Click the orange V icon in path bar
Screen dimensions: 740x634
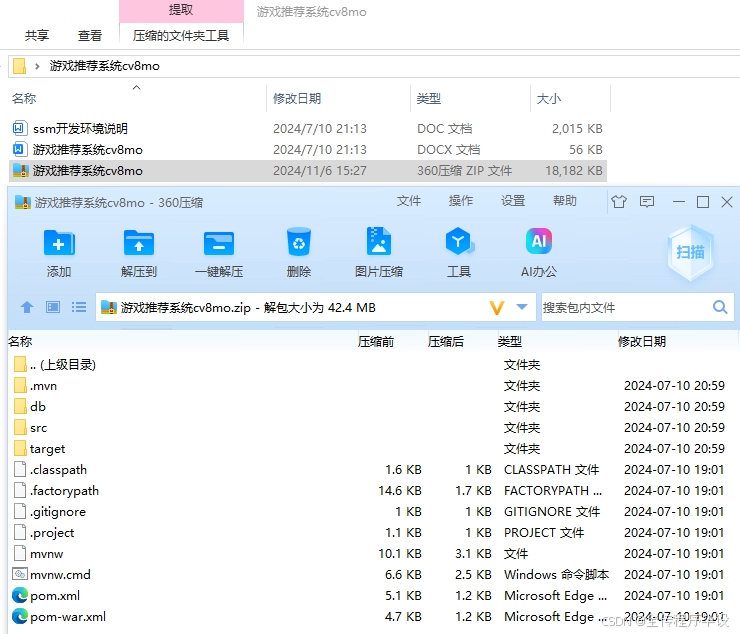pyautogui.click(x=497, y=308)
